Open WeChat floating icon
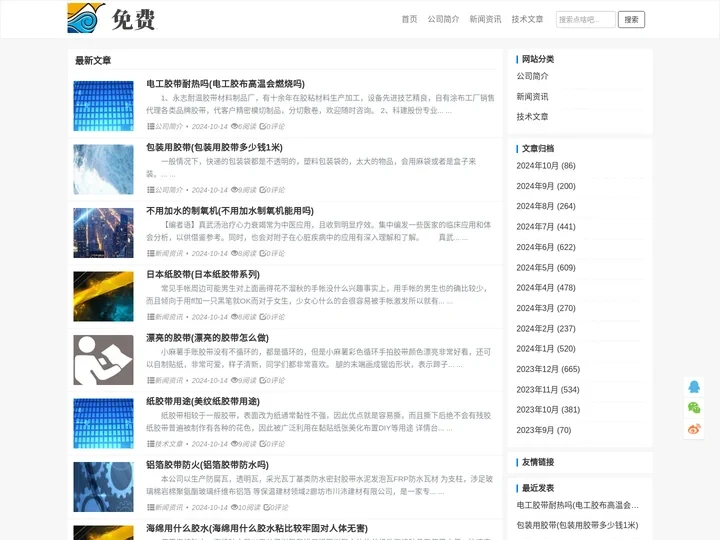 (x=694, y=408)
